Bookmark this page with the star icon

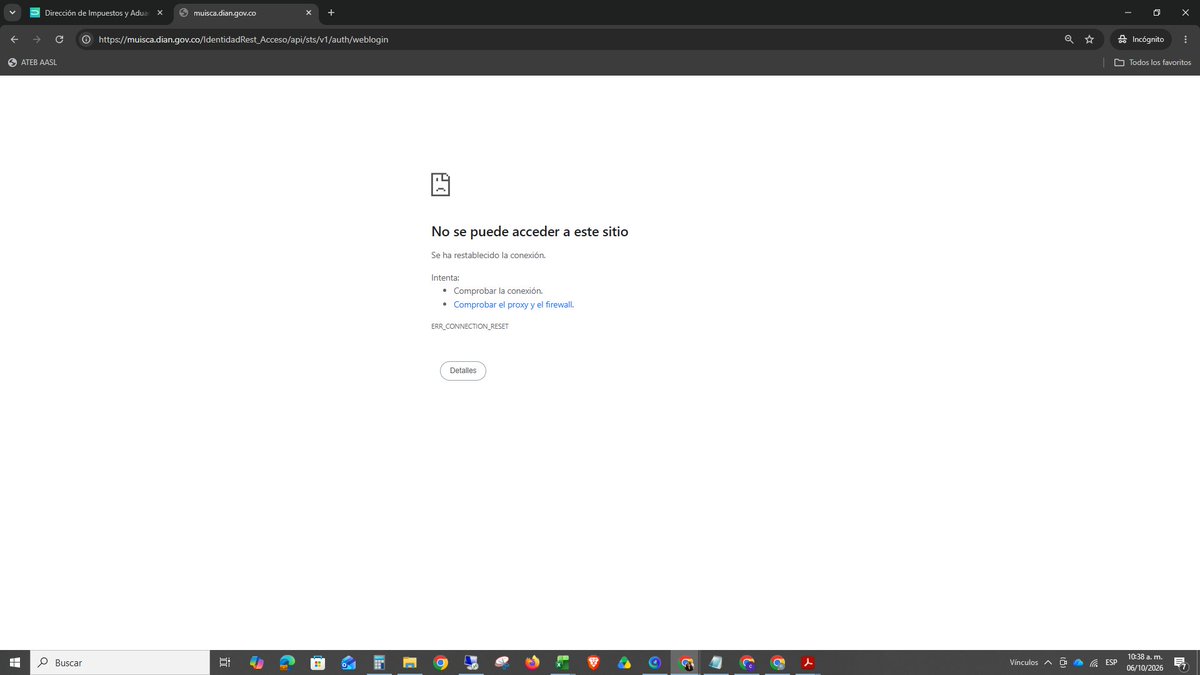click(x=1089, y=39)
